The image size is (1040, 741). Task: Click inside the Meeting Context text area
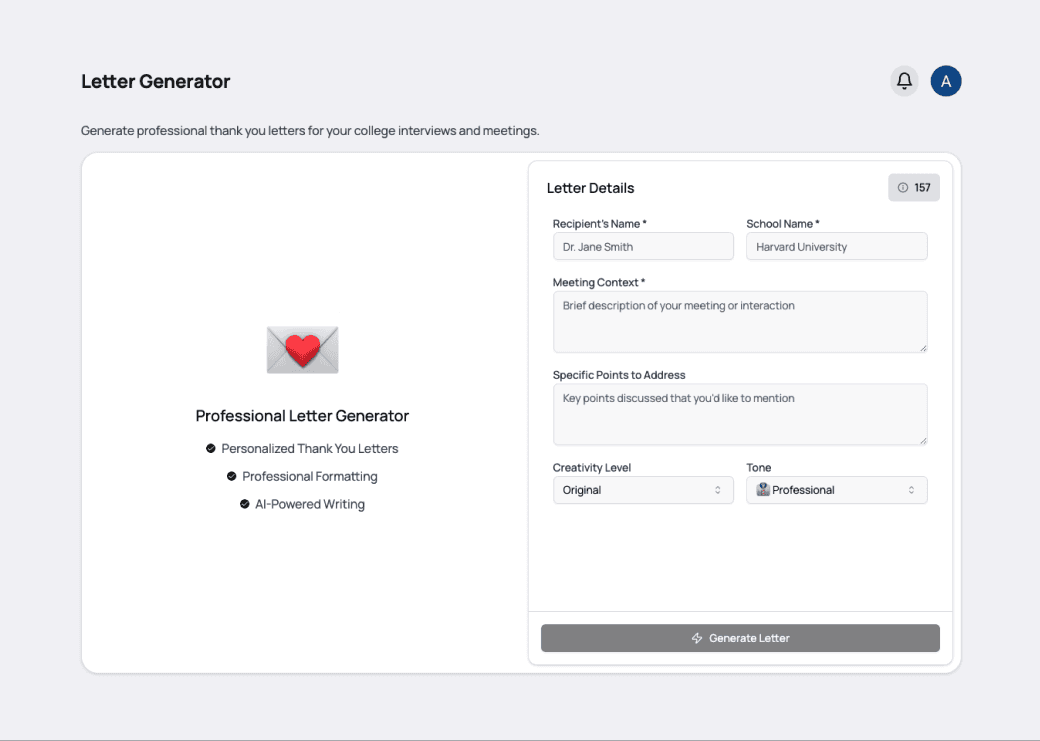coord(740,322)
